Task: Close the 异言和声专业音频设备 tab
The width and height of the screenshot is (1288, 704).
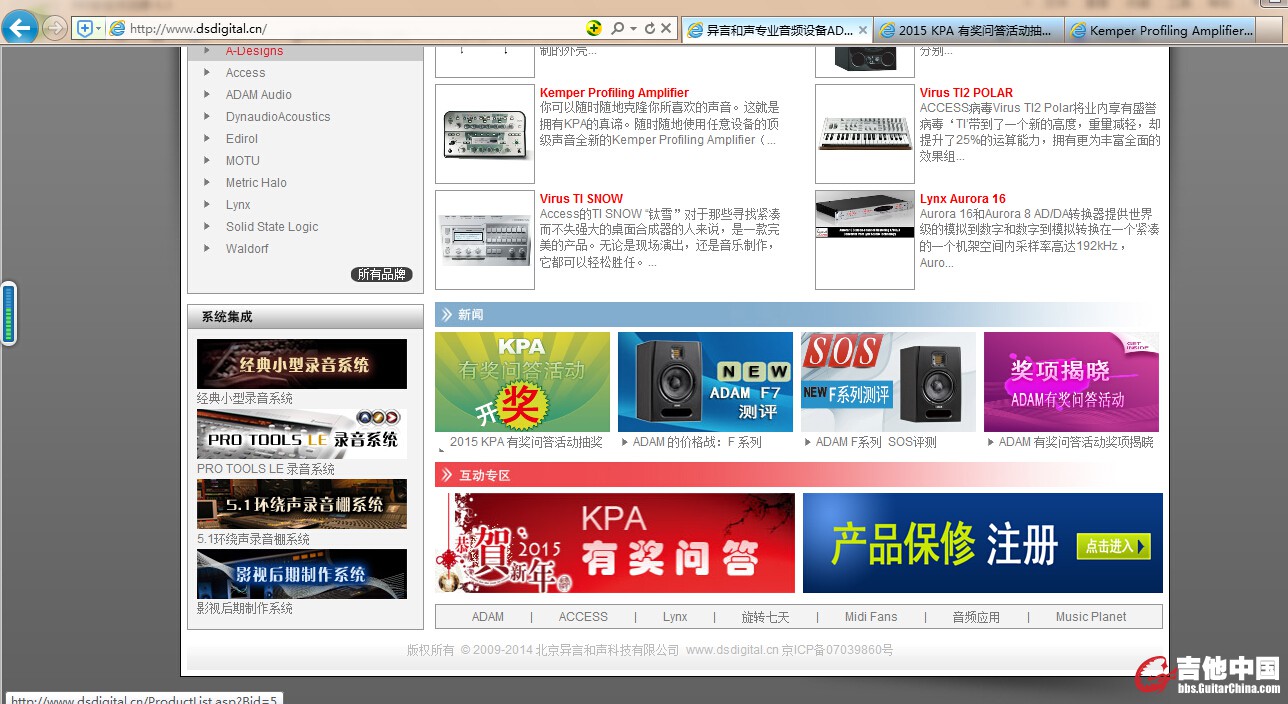Action: pos(862,30)
